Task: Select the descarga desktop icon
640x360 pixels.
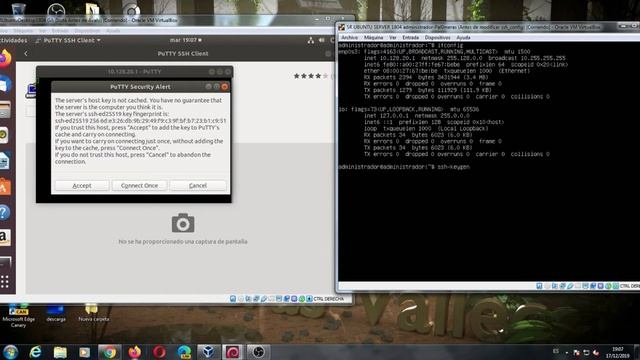Action: tap(56, 313)
